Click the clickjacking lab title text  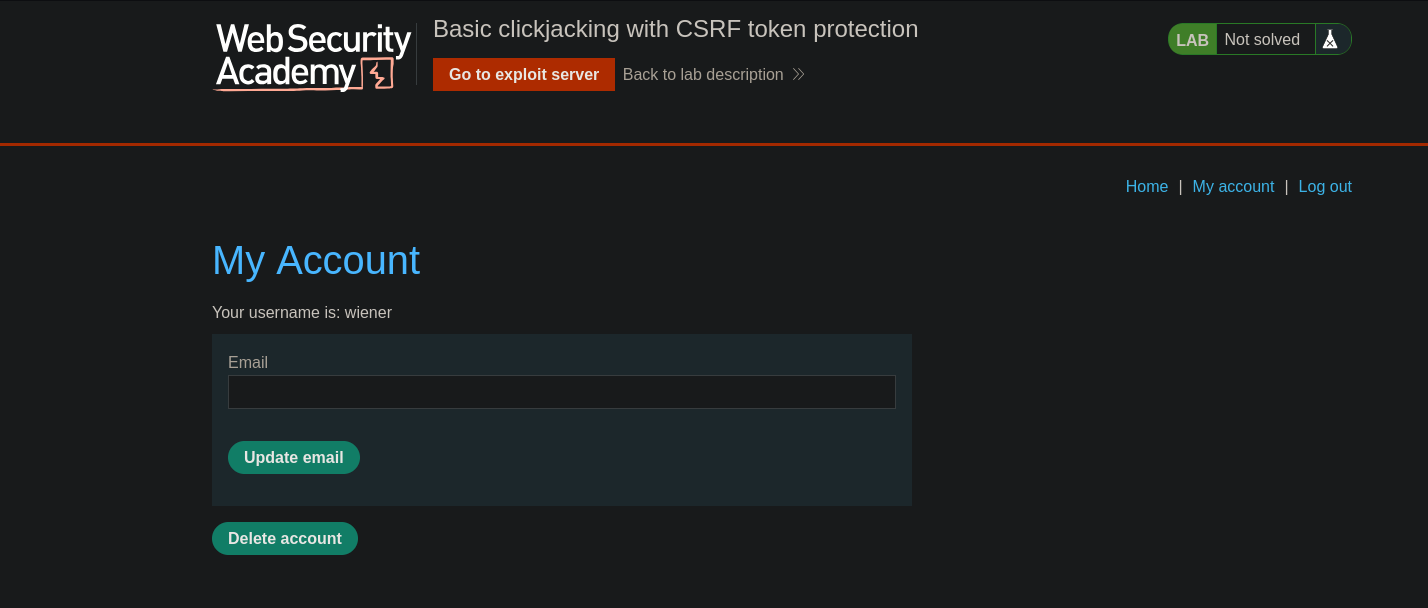[675, 29]
